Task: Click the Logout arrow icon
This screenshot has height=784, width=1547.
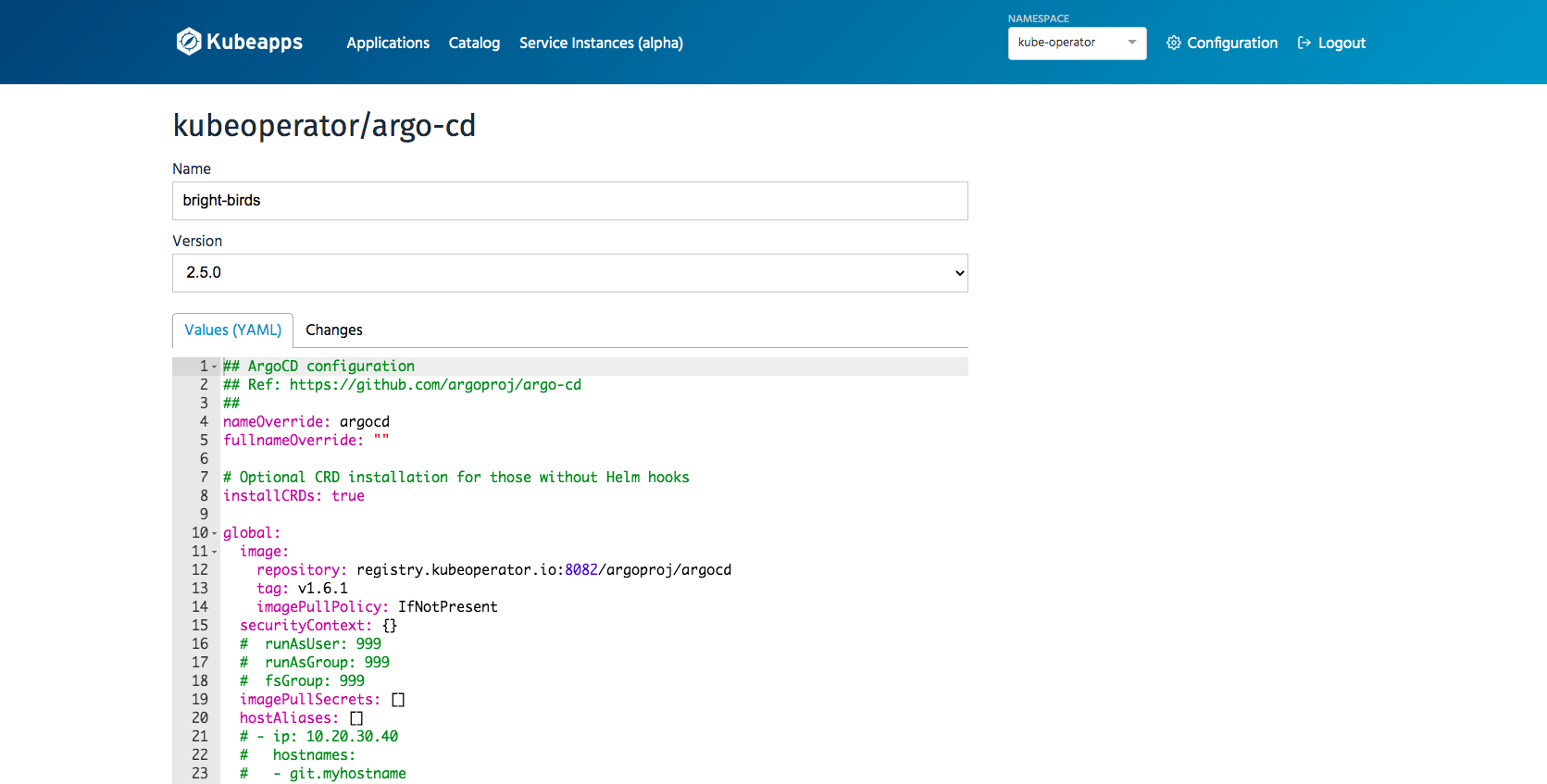Action: [x=1304, y=43]
